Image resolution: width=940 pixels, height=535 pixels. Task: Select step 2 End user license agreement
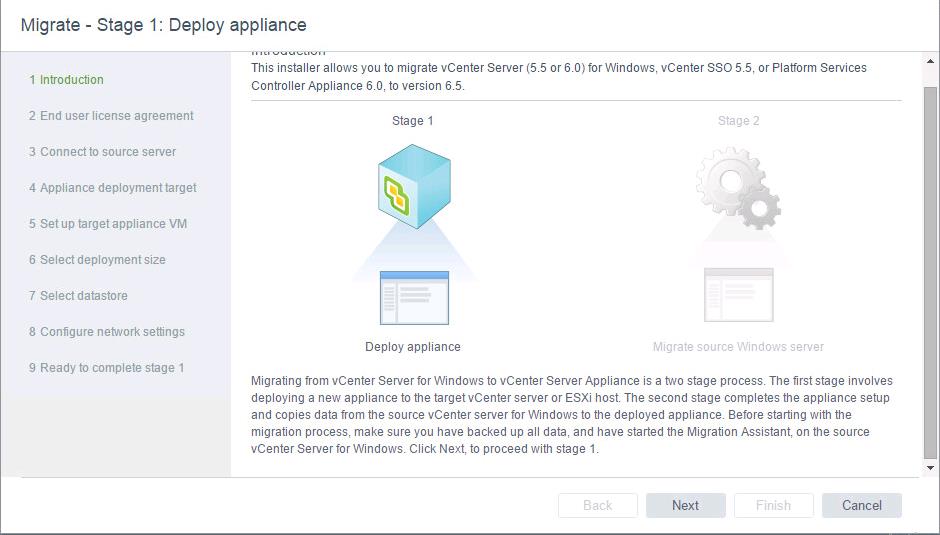coord(111,116)
